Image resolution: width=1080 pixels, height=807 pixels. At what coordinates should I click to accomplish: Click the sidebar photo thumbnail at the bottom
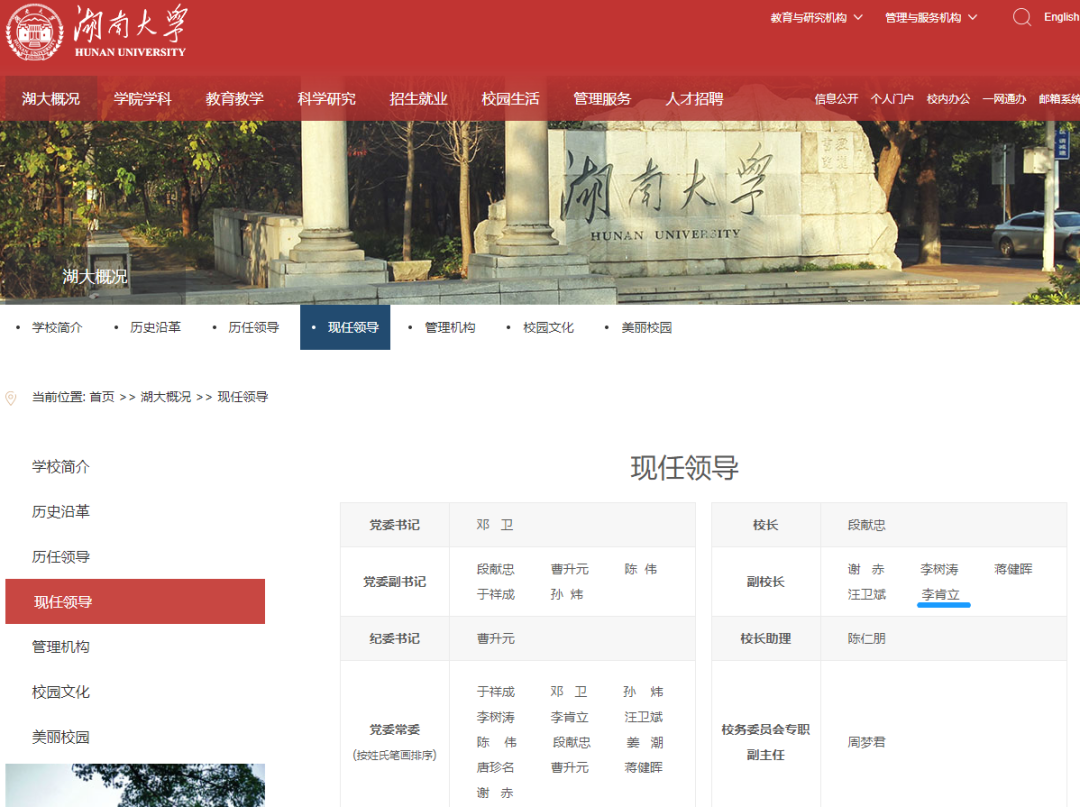[x=135, y=785]
